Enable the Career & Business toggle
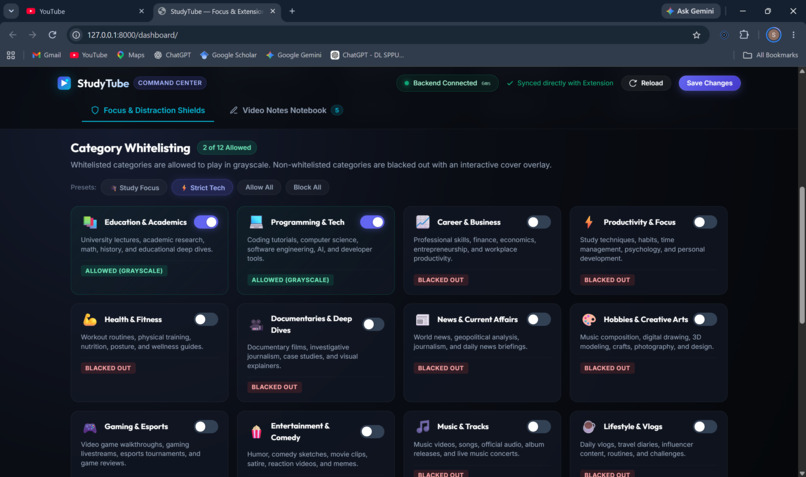The height and width of the screenshot is (477, 806). tap(539, 222)
